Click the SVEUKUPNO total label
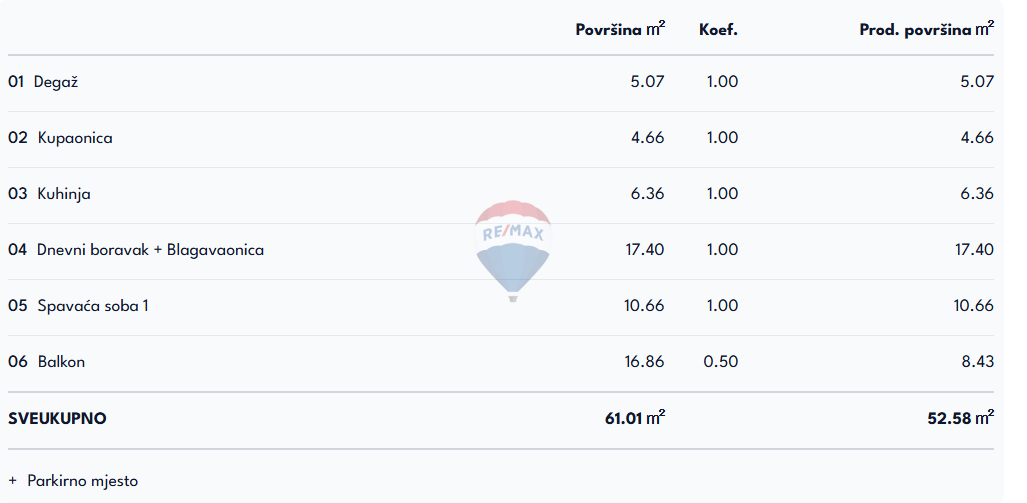1027x503 pixels. point(57,419)
